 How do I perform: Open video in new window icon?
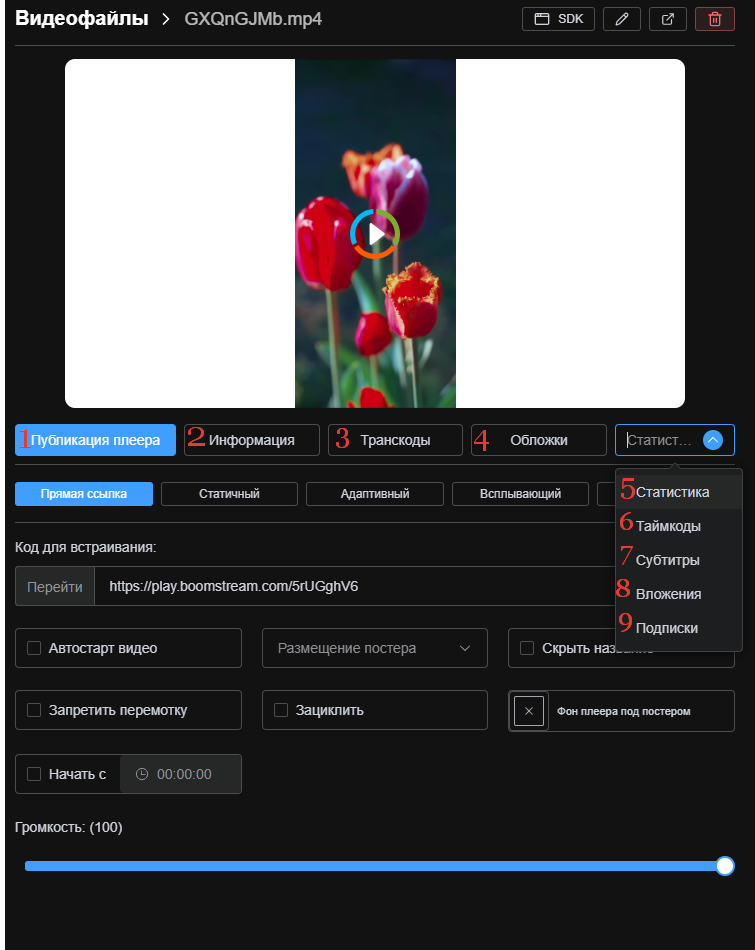(668, 19)
